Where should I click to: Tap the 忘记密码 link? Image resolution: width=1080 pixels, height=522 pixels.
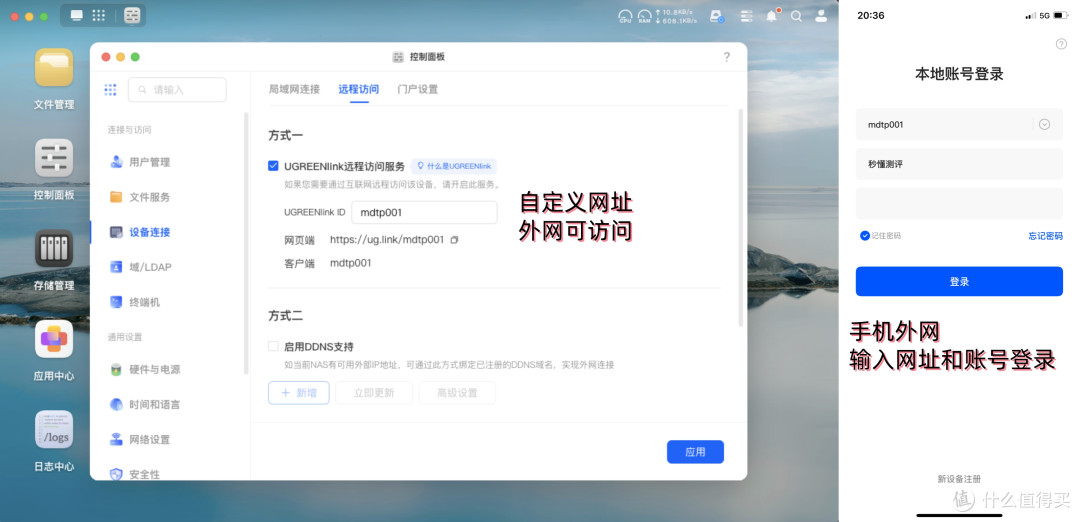(x=1045, y=236)
